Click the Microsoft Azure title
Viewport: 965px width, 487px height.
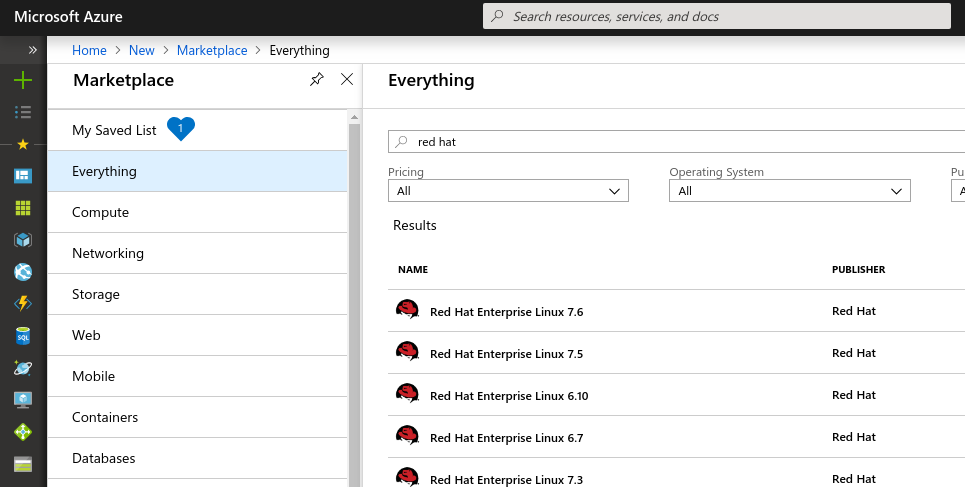(68, 17)
